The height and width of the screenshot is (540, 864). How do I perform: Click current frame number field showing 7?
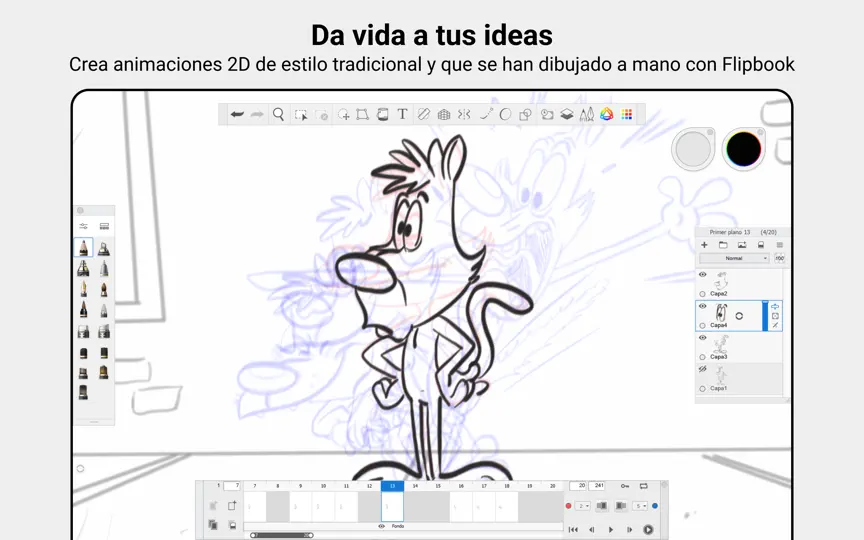pyautogui.click(x=232, y=485)
